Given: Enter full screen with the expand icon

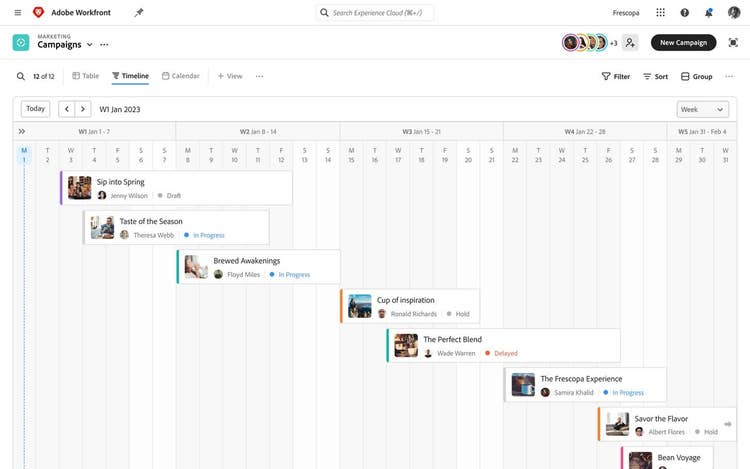Looking at the screenshot, I should [x=733, y=43].
